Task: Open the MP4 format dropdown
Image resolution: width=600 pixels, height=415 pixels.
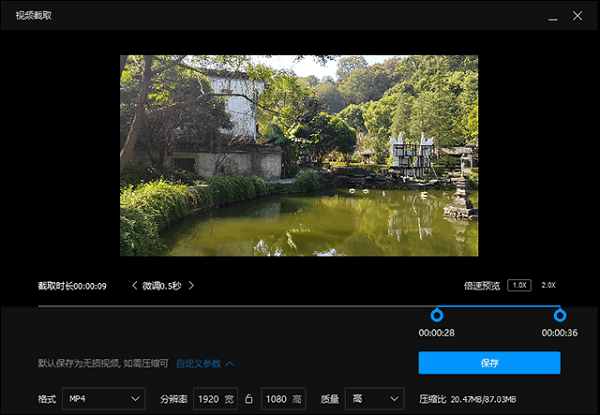Action: pyautogui.click(x=103, y=398)
